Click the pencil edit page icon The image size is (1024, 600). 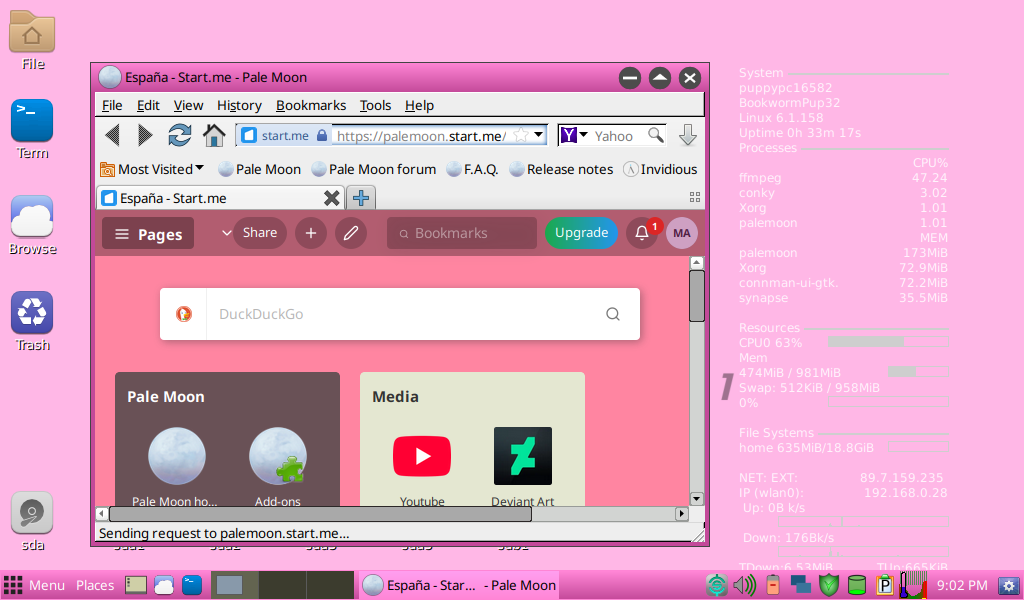pyautogui.click(x=350, y=233)
